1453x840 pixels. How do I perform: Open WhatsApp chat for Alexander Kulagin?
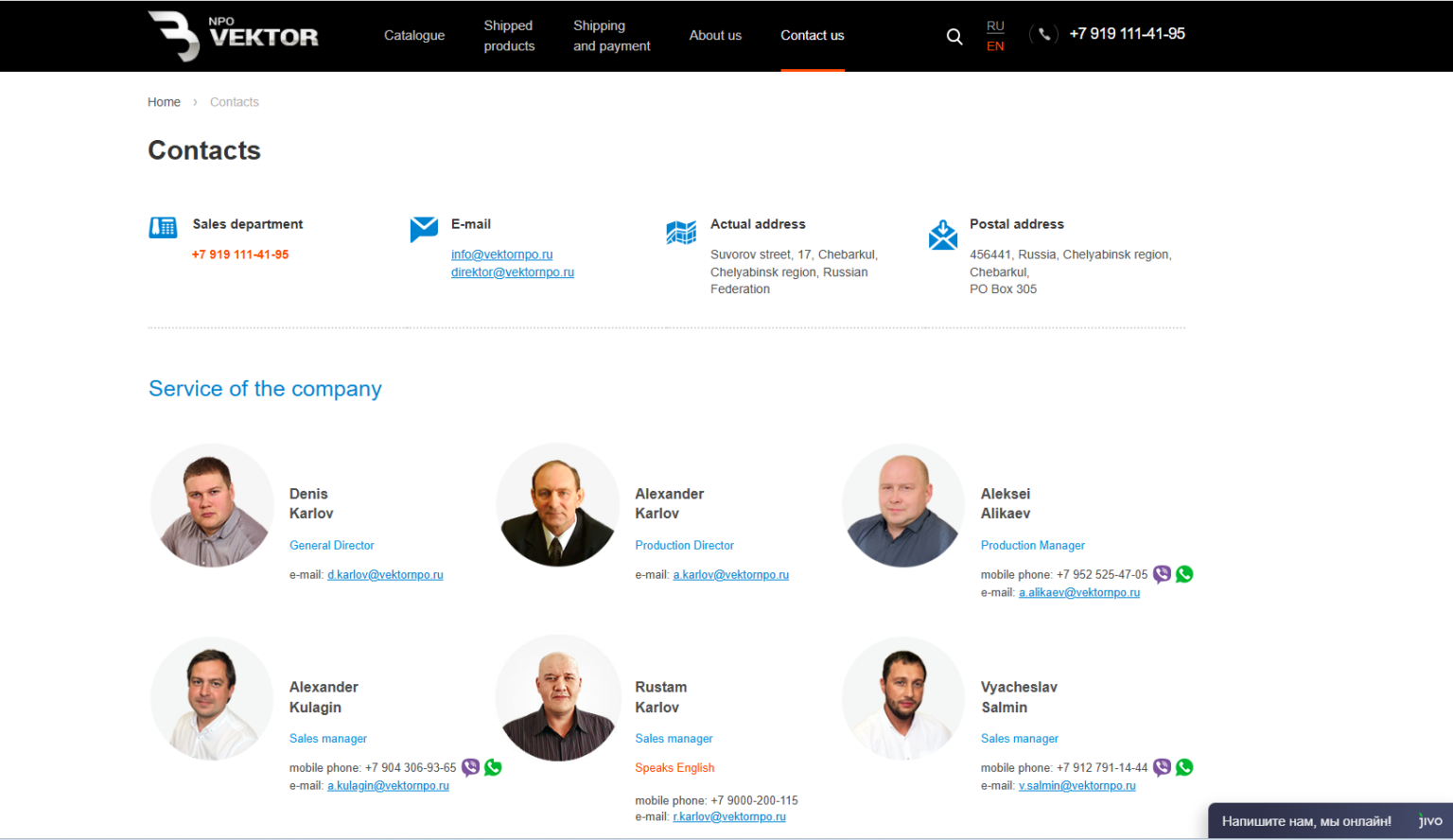coord(493,767)
